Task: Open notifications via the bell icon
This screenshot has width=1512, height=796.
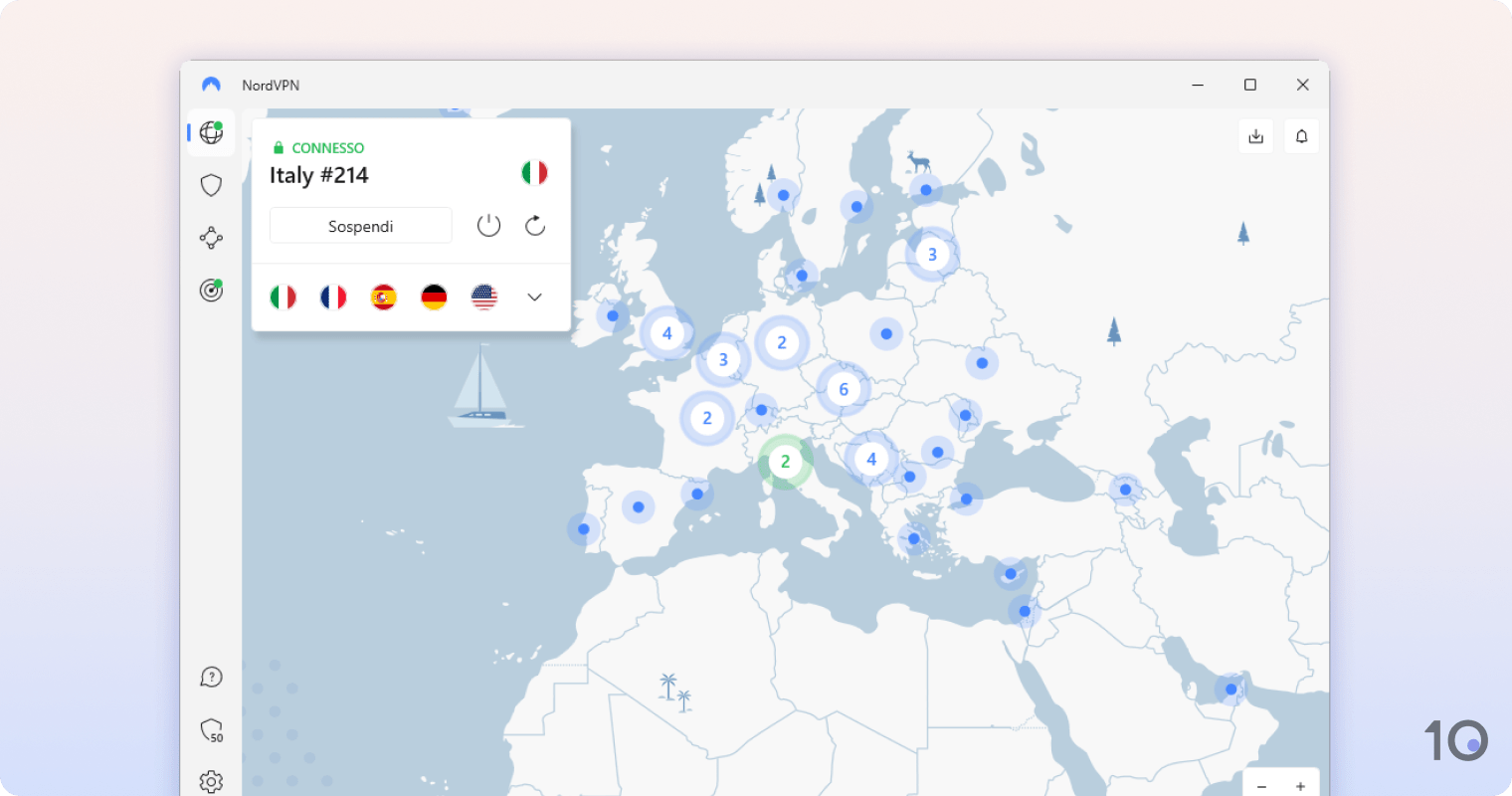Action: 1301,135
